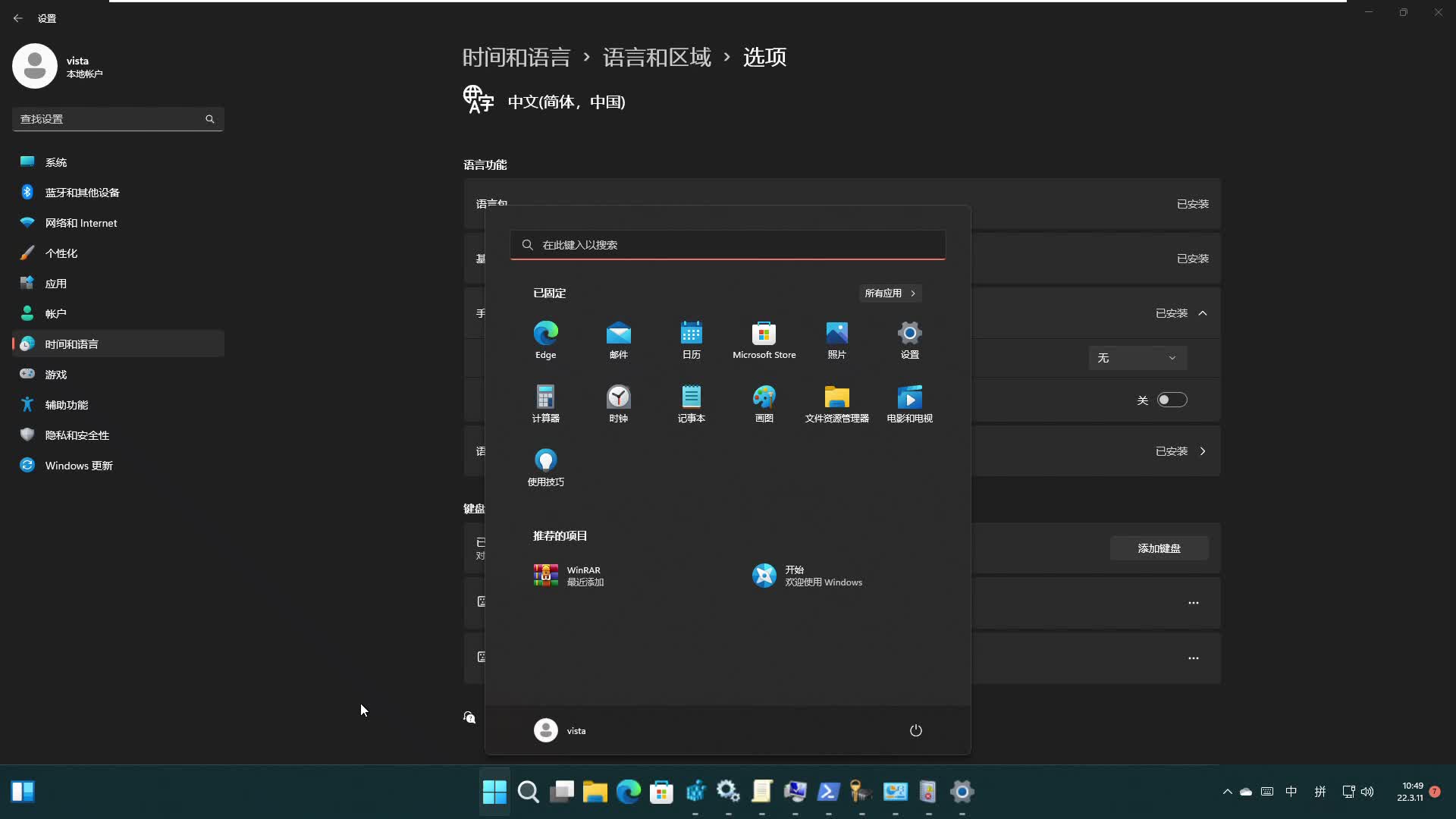Viewport: 1456px width, 819px height.
Task: Click 语言和区域 breadcrumb navigation
Action: click(655, 57)
